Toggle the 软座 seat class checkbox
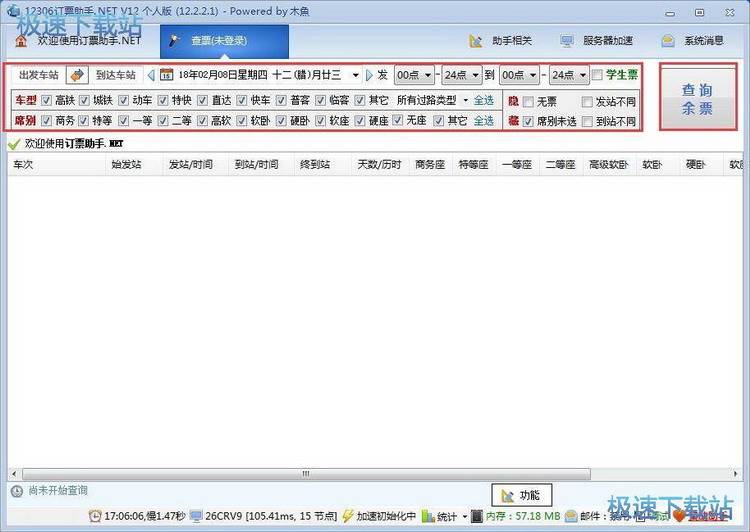Screen dimensions: 750x532 (x=320, y=121)
